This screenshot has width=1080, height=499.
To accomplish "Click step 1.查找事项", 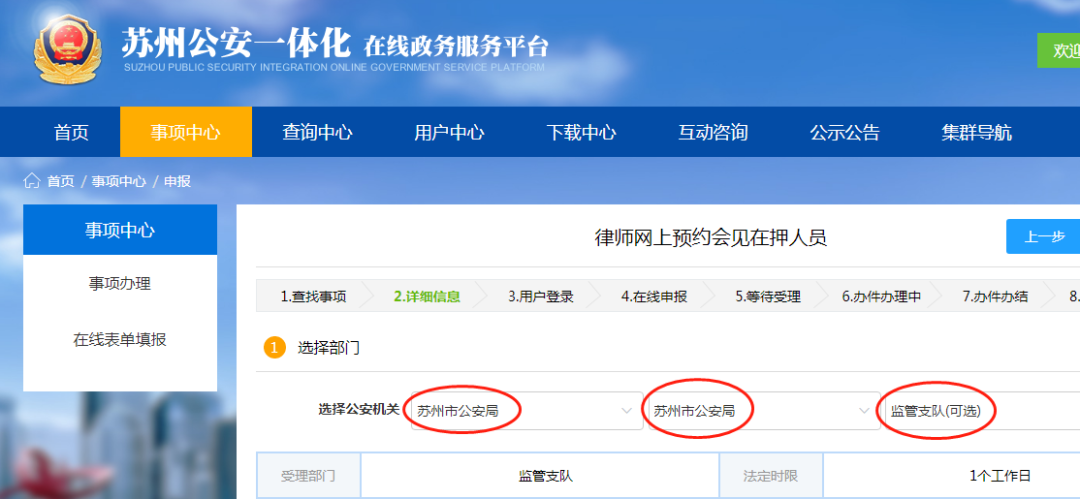I will (313, 297).
